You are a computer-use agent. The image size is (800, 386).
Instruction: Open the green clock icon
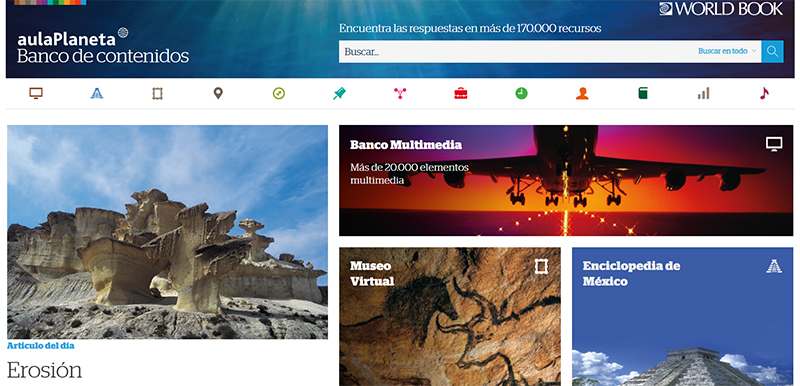pyautogui.click(x=521, y=93)
